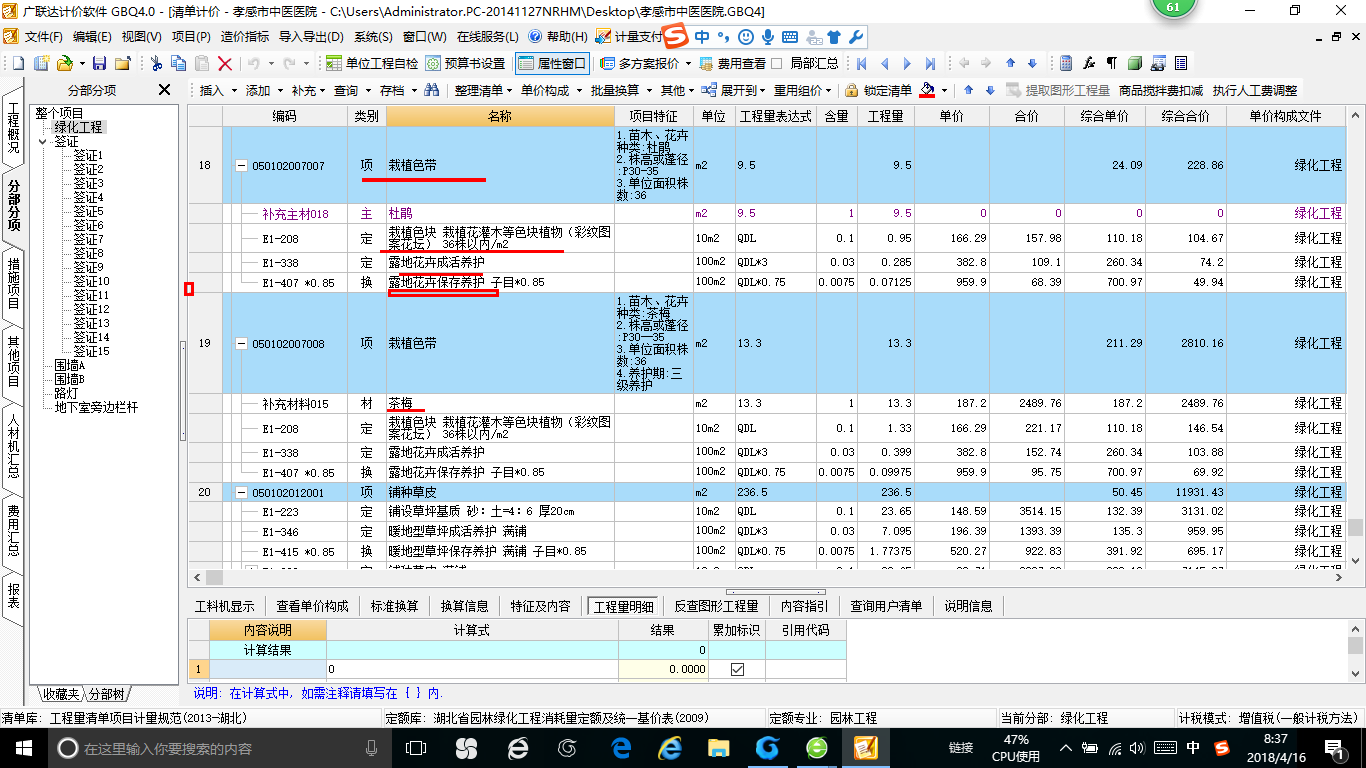Collapse the 签证 tree node
The height and width of the screenshot is (768, 1366).
coord(43,142)
